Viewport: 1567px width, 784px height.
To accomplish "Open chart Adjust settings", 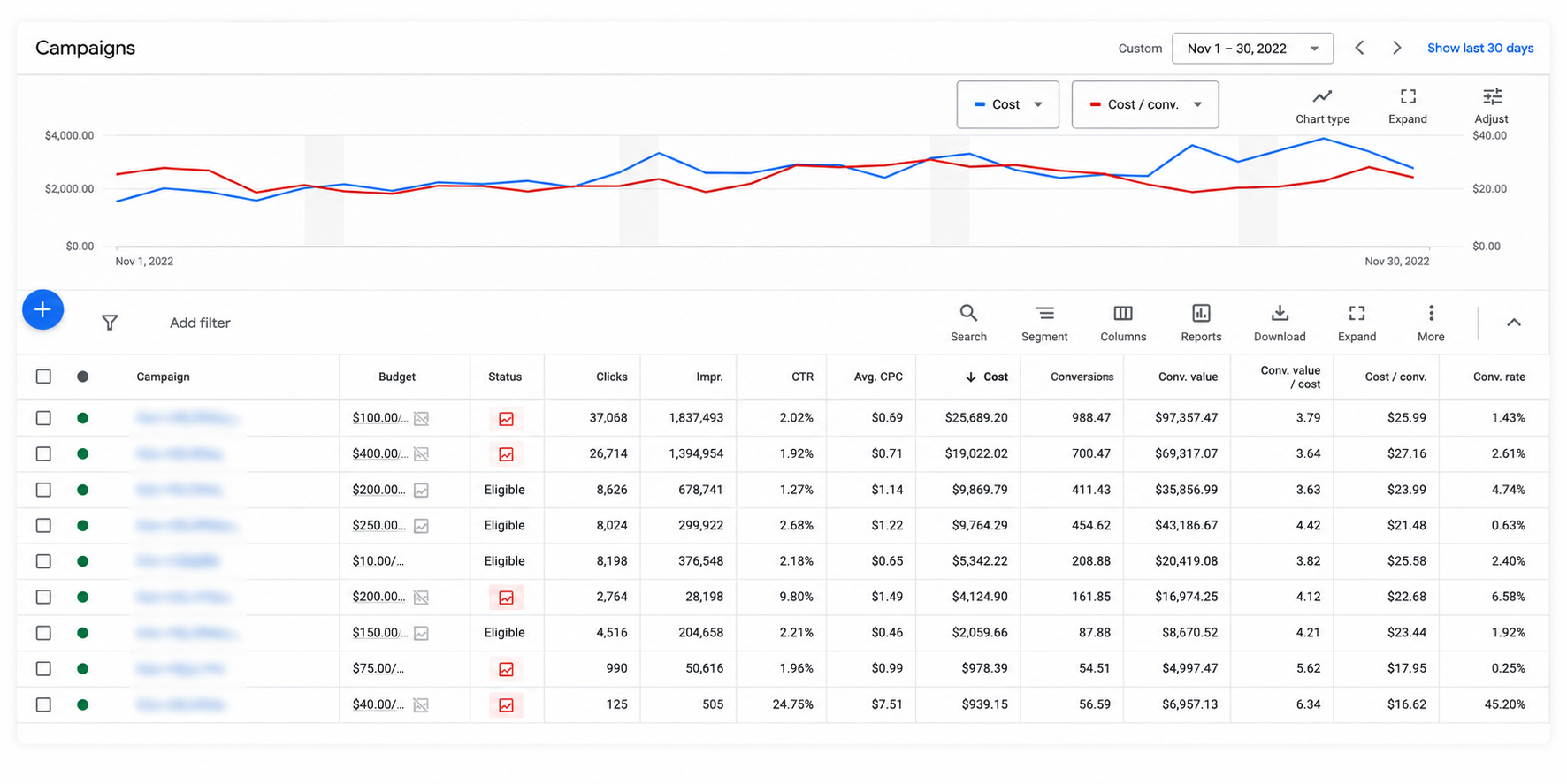I will click(x=1492, y=106).
